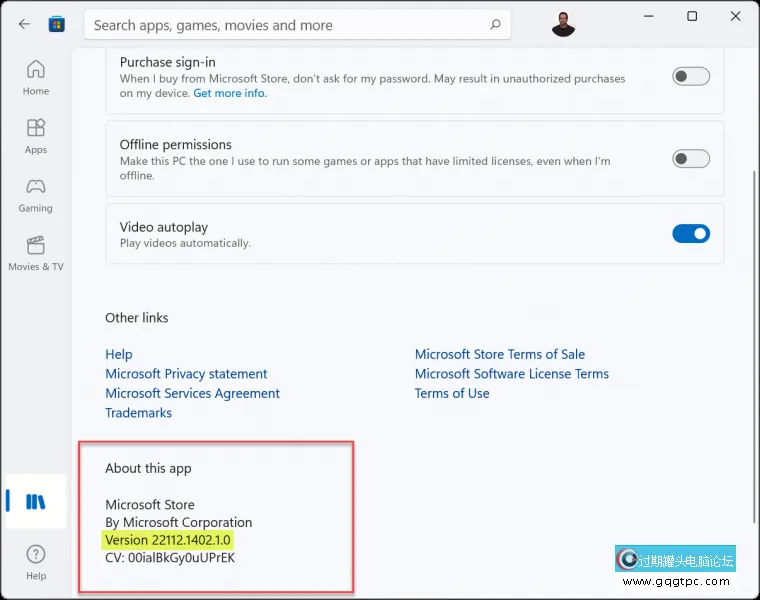Turn on Offline permissions toggle
This screenshot has height=600, width=760.
tap(691, 158)
